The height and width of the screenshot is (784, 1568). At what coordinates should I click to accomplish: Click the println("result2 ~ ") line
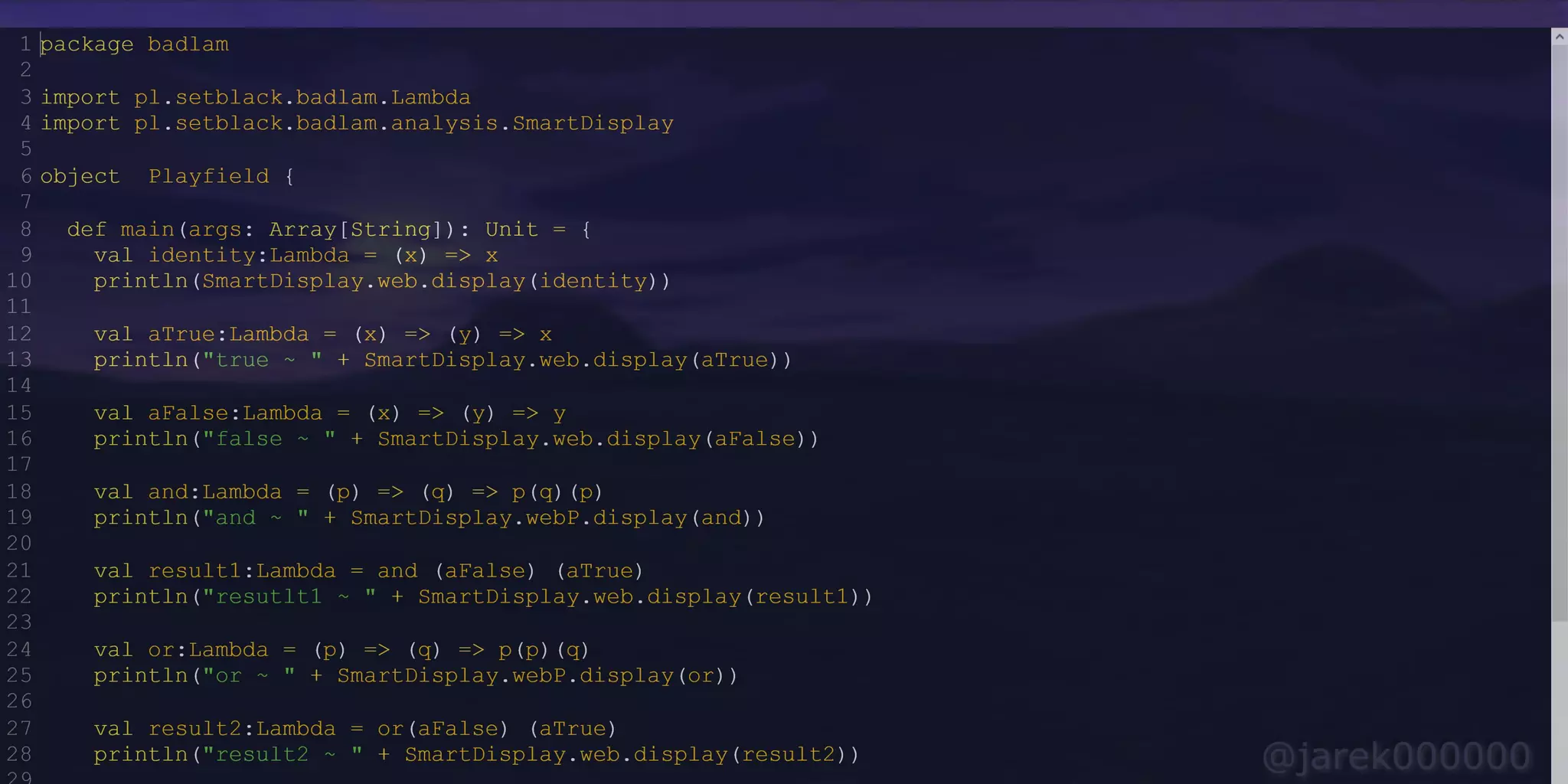(476, 754)
